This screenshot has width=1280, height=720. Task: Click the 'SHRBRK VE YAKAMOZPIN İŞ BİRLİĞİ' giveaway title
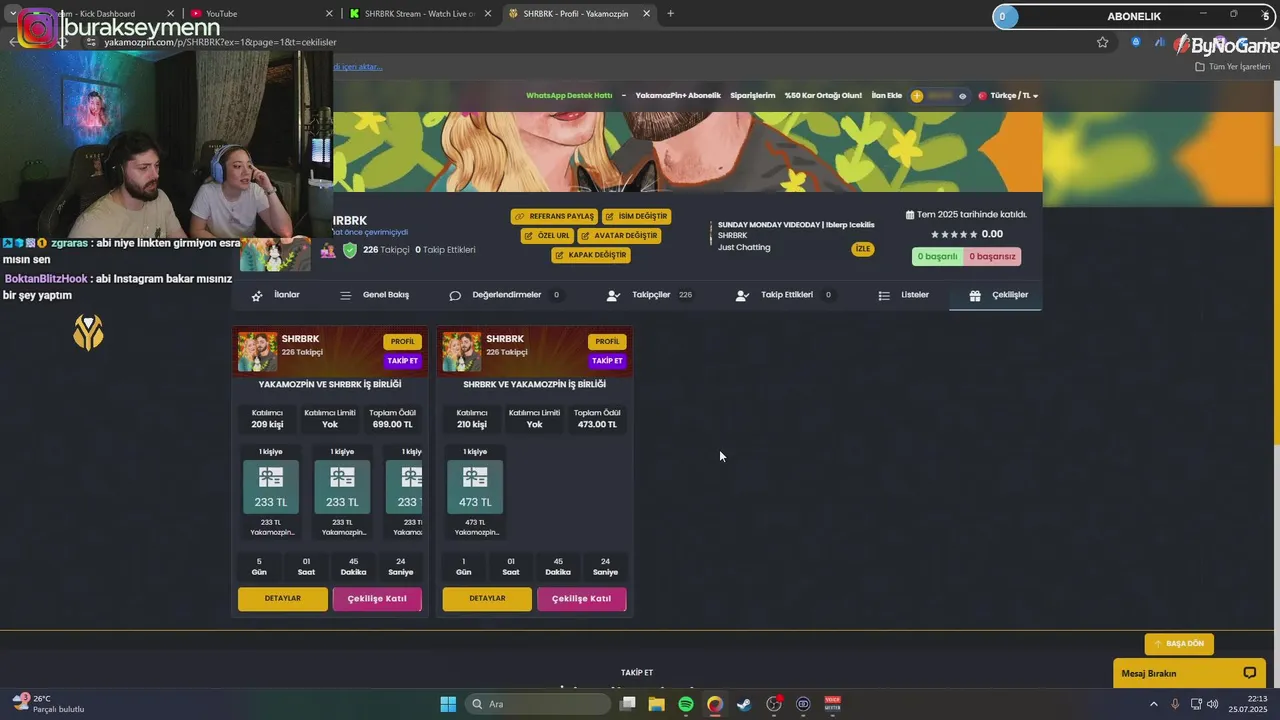pos(534,384)
